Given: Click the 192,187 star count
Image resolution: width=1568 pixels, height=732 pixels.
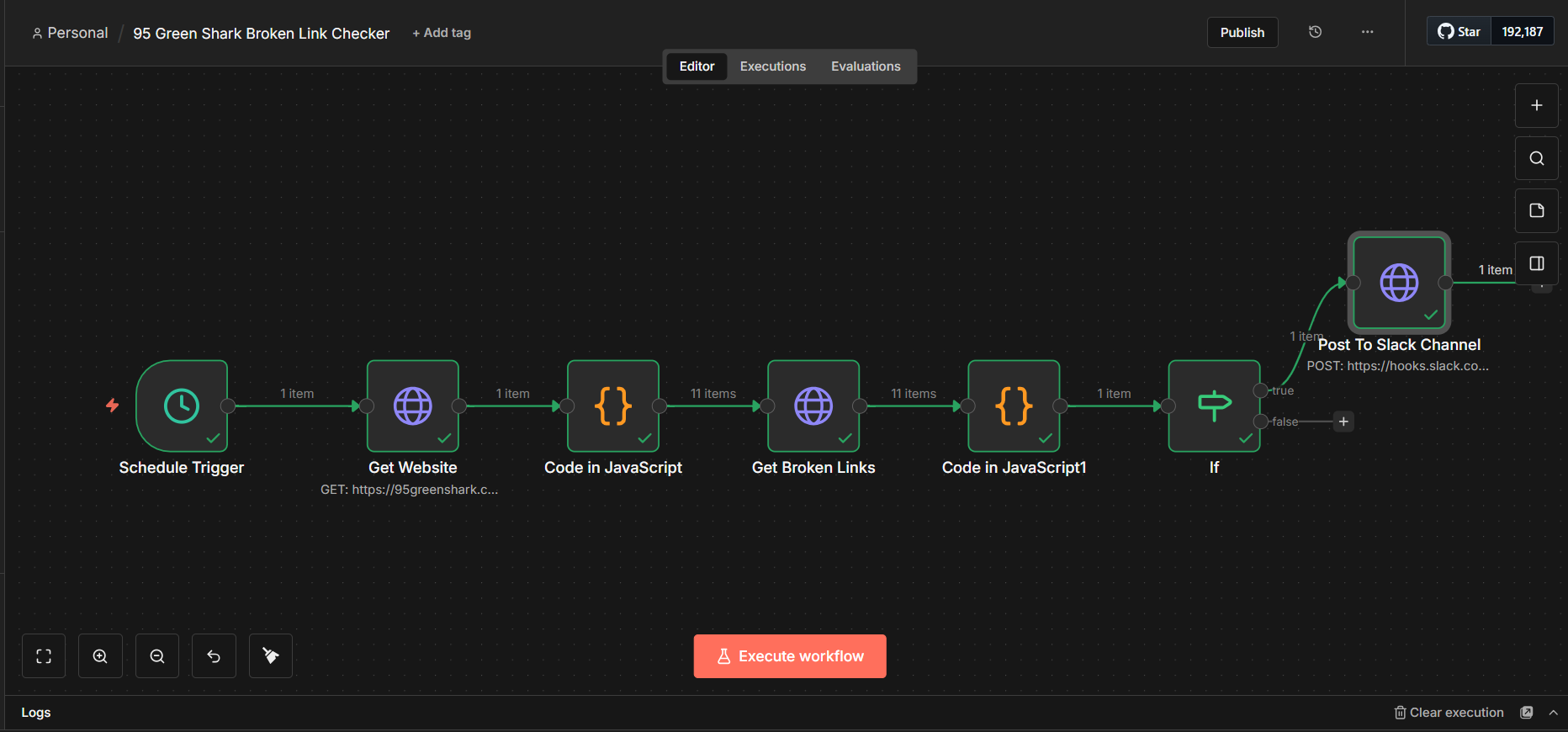Looking at the screenshot, I should coord(1523,32).
